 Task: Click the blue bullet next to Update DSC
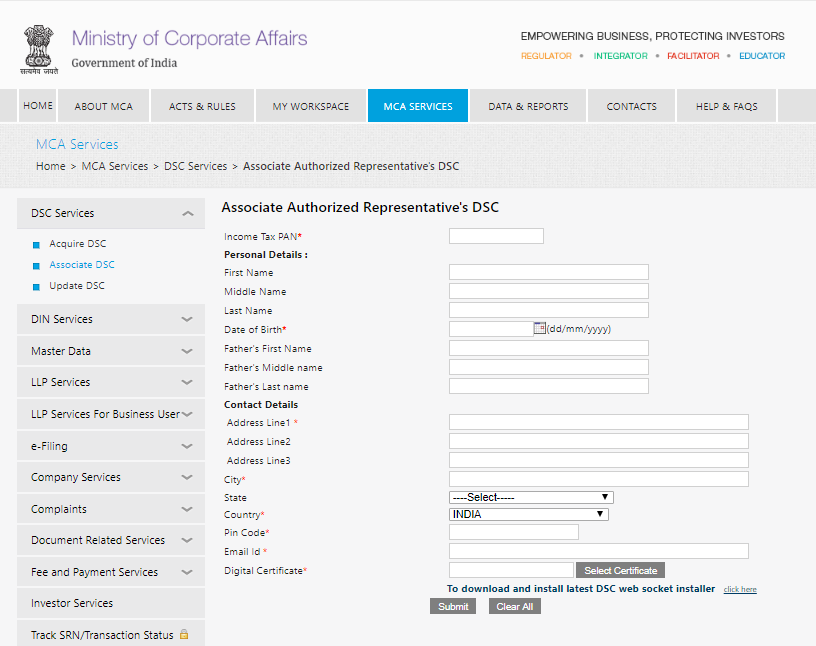coord(36,287)
